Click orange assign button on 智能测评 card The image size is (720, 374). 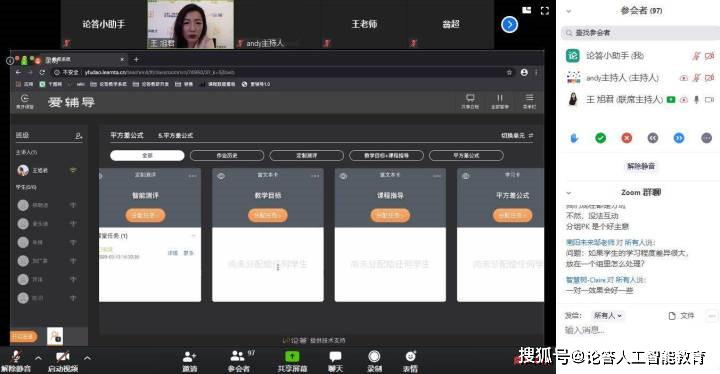click(145, 215)
